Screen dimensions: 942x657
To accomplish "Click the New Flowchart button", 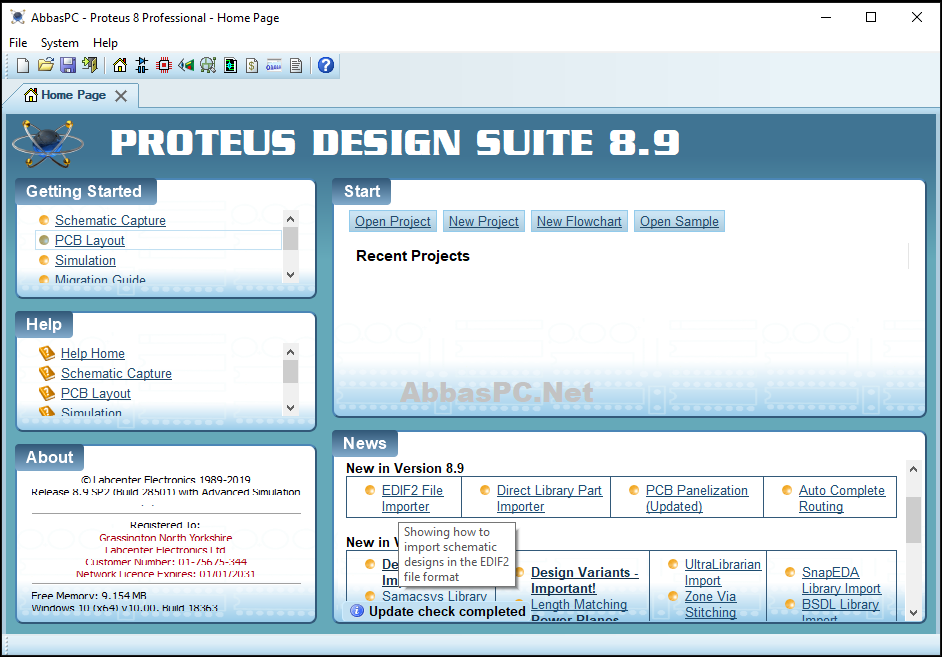I will click(579, 221).
